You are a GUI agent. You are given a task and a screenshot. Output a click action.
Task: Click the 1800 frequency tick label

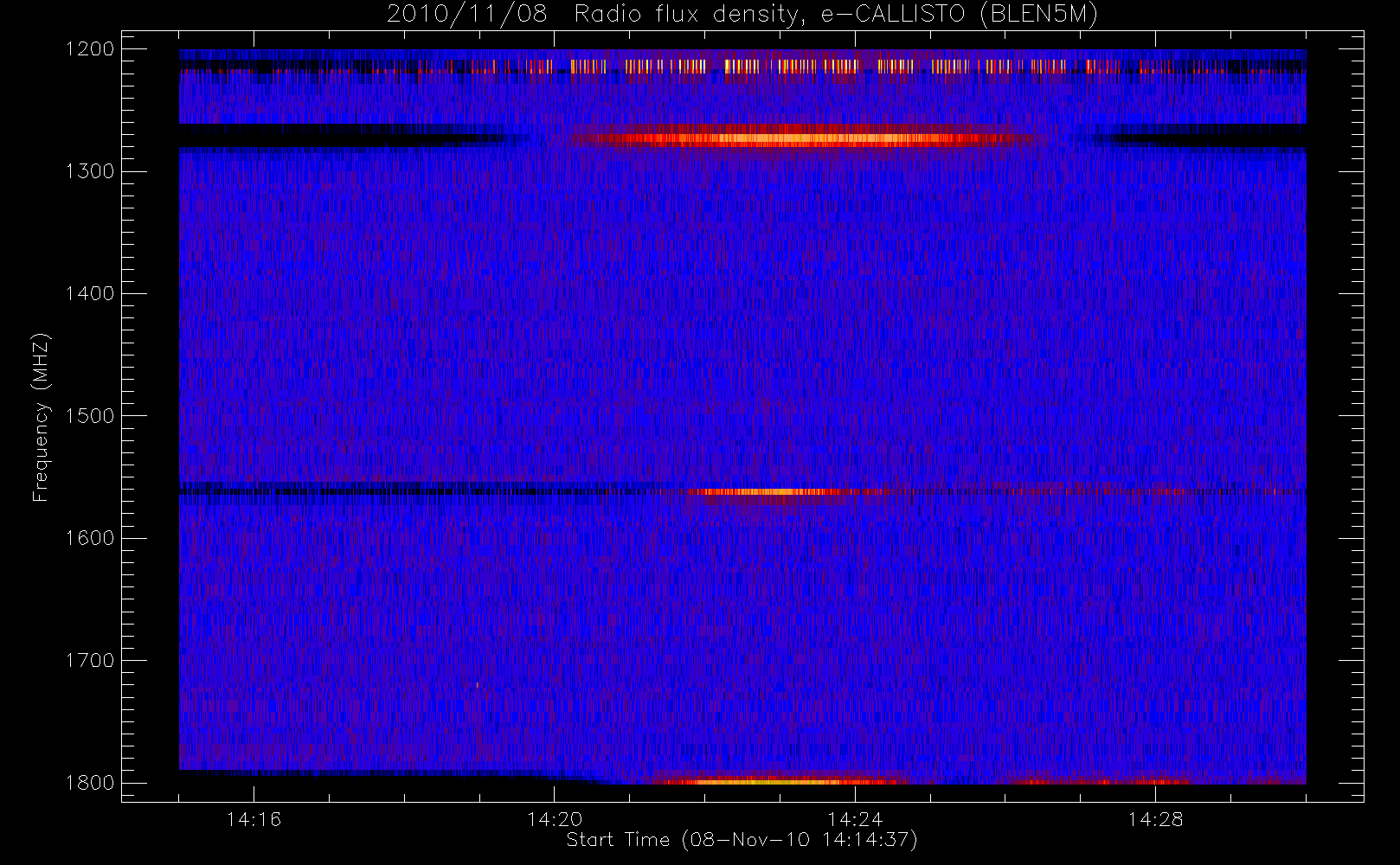[89, 783]
